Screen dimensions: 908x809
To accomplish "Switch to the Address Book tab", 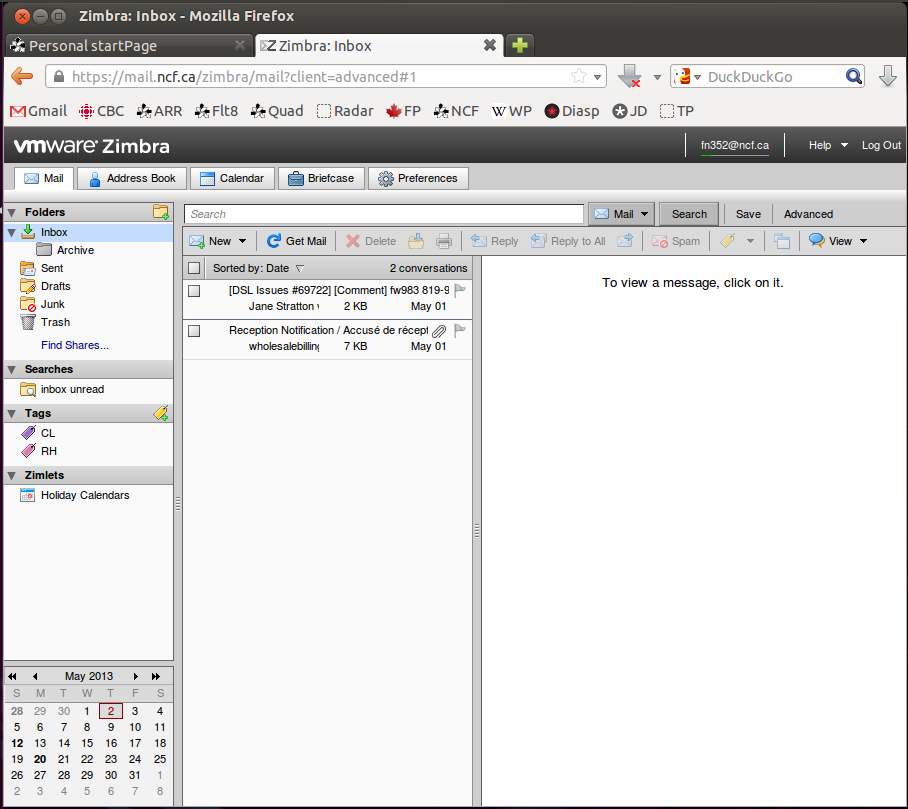I will (132, 178).
